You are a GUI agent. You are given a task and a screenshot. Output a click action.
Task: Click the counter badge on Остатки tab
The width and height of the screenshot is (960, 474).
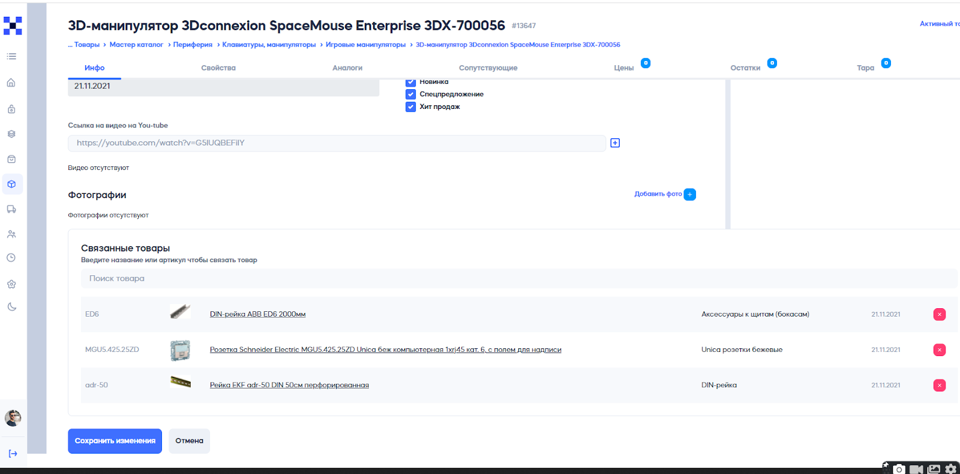point(772,63)
